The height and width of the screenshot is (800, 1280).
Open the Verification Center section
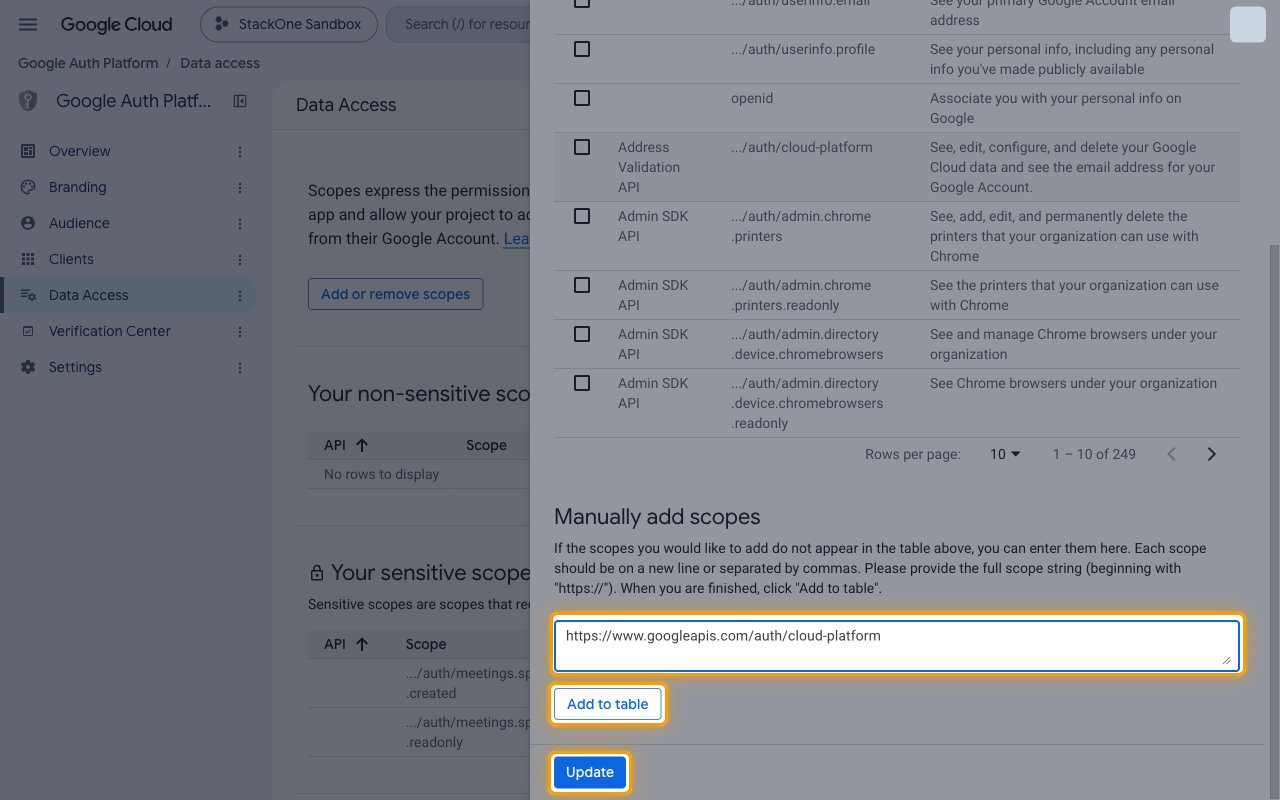(x=110, y=331)
